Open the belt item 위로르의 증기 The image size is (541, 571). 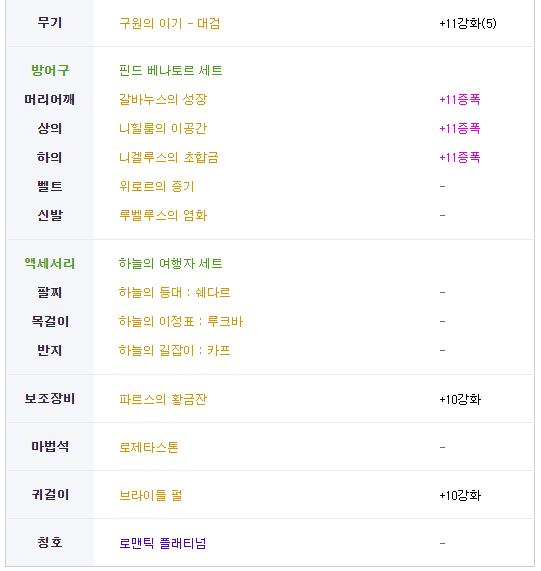pyautogui.click(x=157, y=186)
